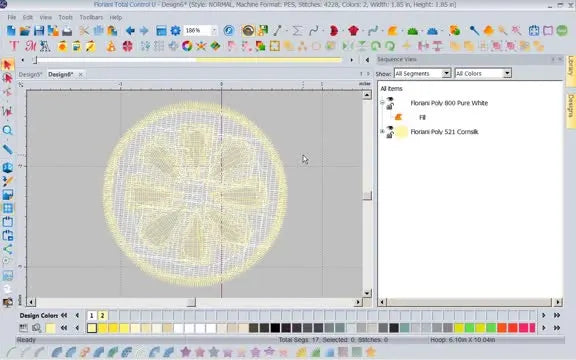The height and width of the screenshot is (360, 576).
Task: Click the purple star shape in bottom shapes bar
Action: coord(186,352)
